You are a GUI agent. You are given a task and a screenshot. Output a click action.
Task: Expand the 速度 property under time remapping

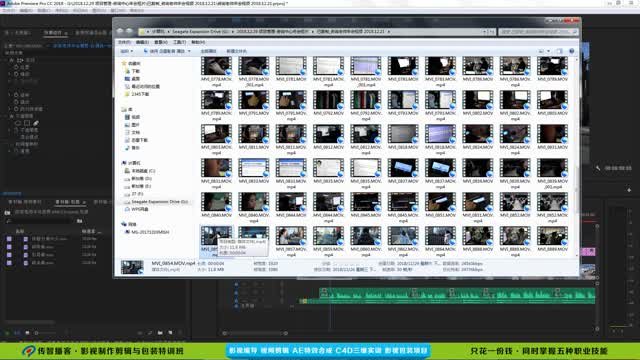(x=9, y=151)
